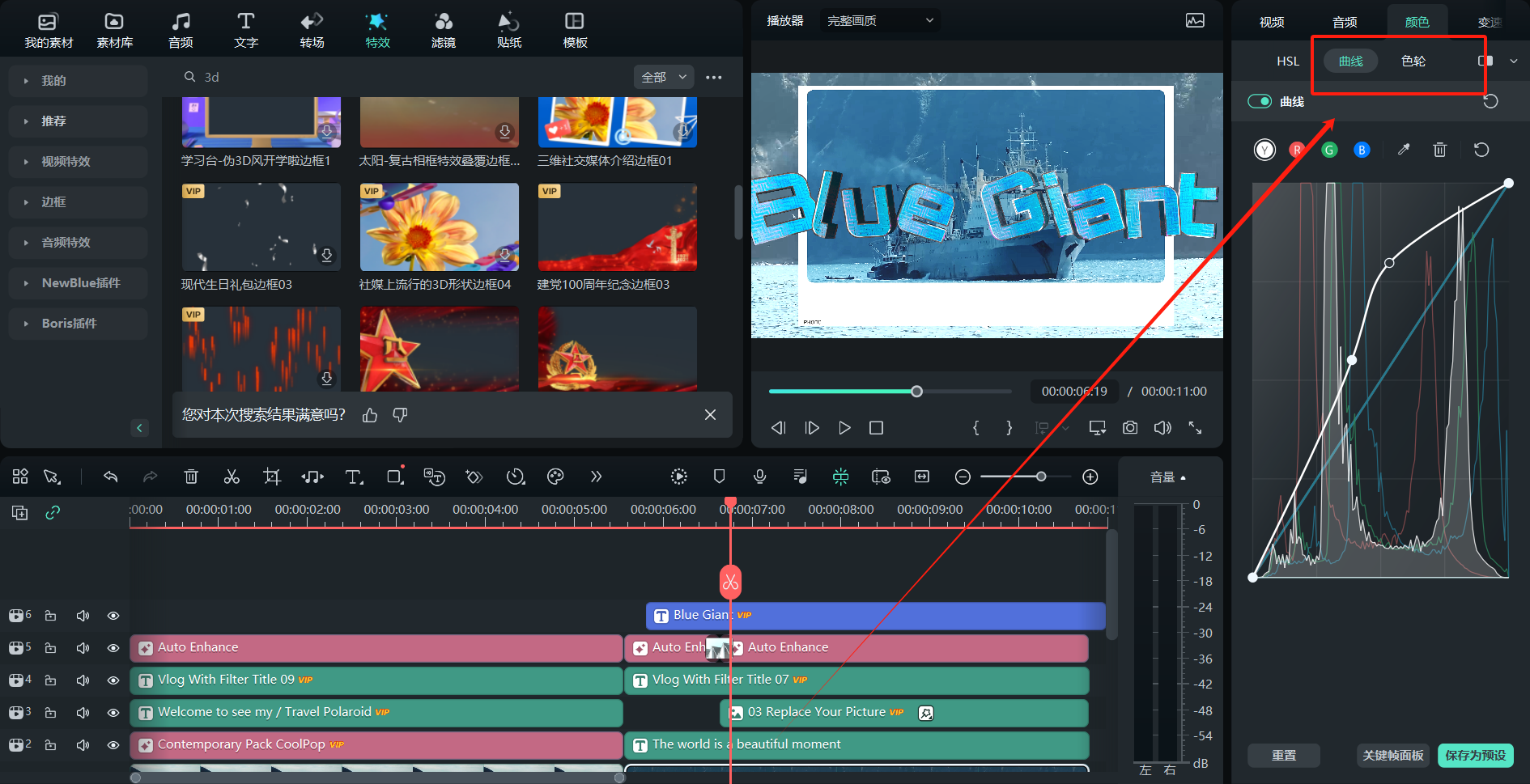The width and height of the screenshot is (1530, 784).
Task: Click the undo arrow in timeline toolbar
Action: pyautogui.click(x=111, y=477)
